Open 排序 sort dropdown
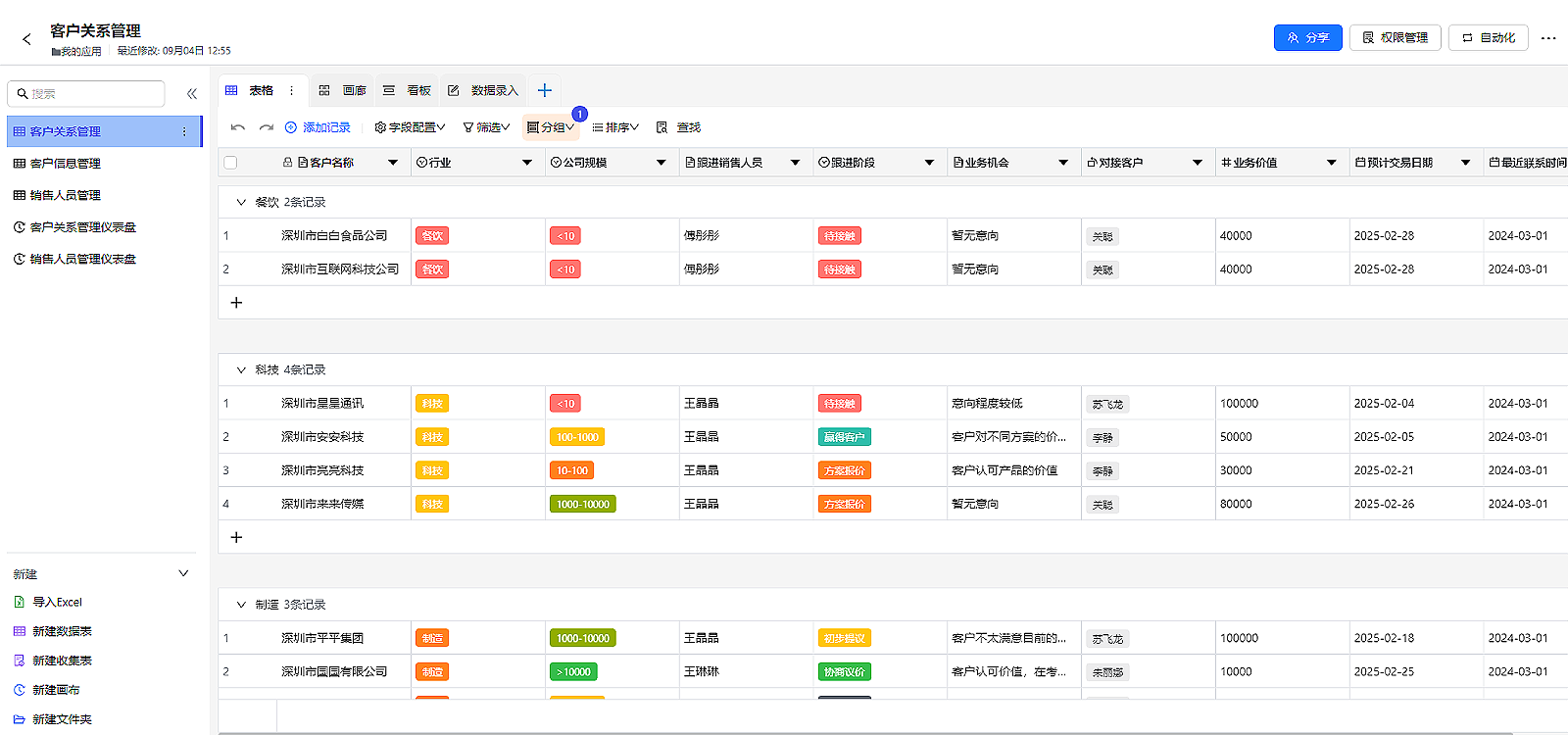 [615, 127]
